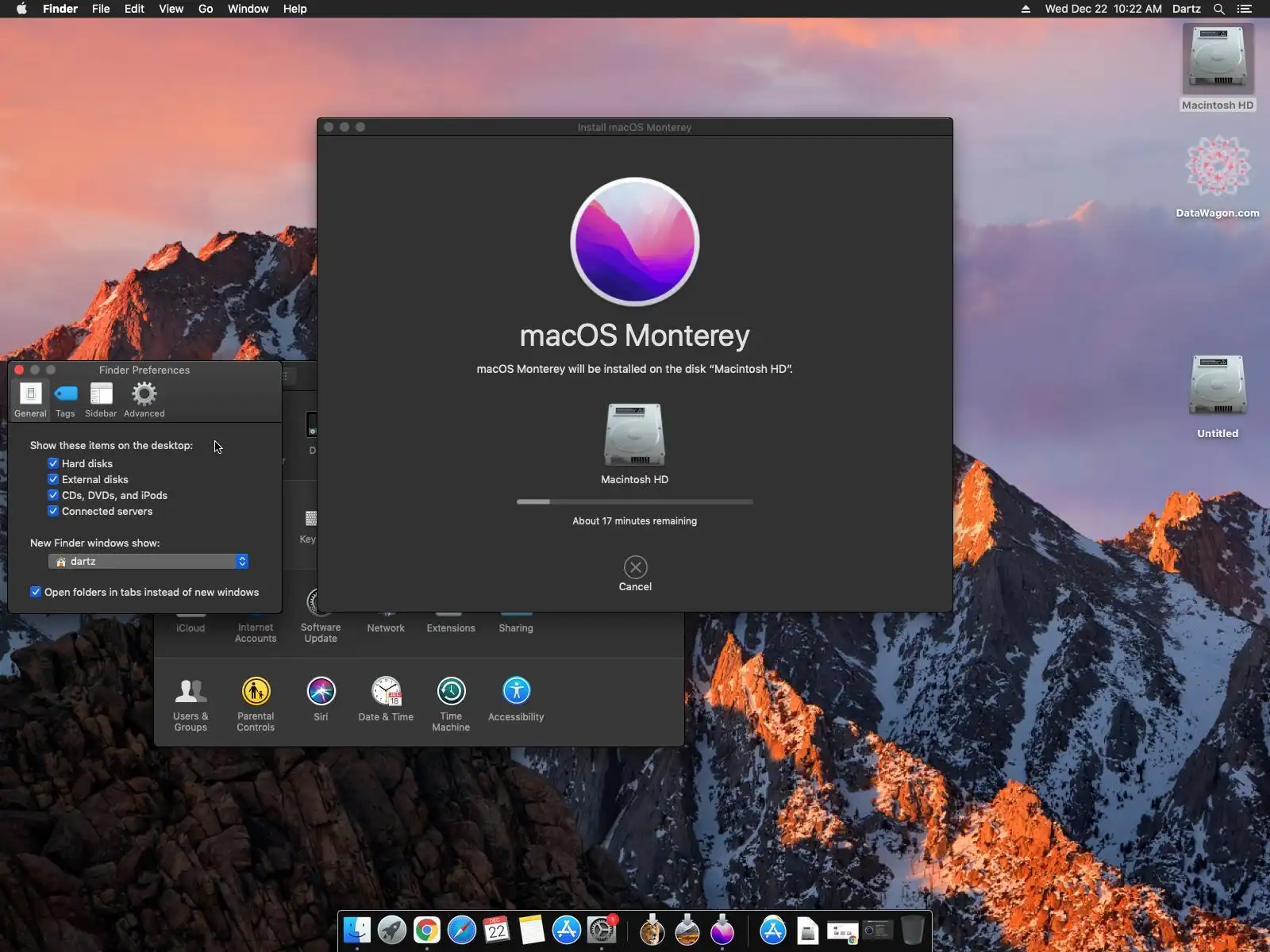Select Macintosh HD drive on desktop

tap(1218, 68)
